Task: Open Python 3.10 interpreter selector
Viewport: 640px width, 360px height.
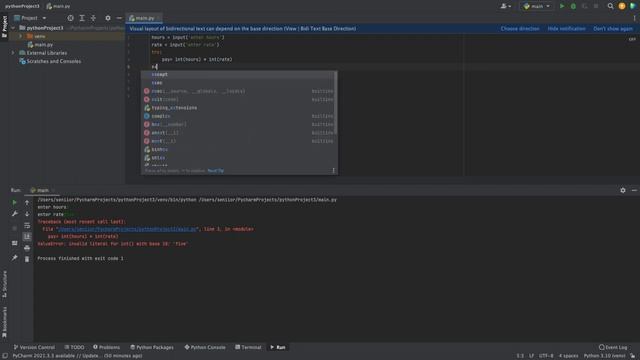Action: click(x=604, y=356)
